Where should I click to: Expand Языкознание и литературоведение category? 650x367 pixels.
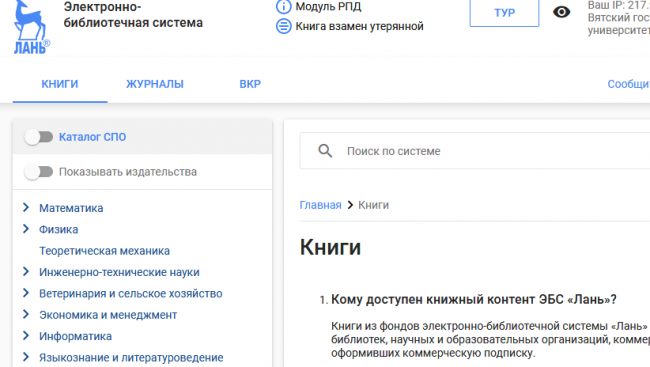[x=26, y=357]
